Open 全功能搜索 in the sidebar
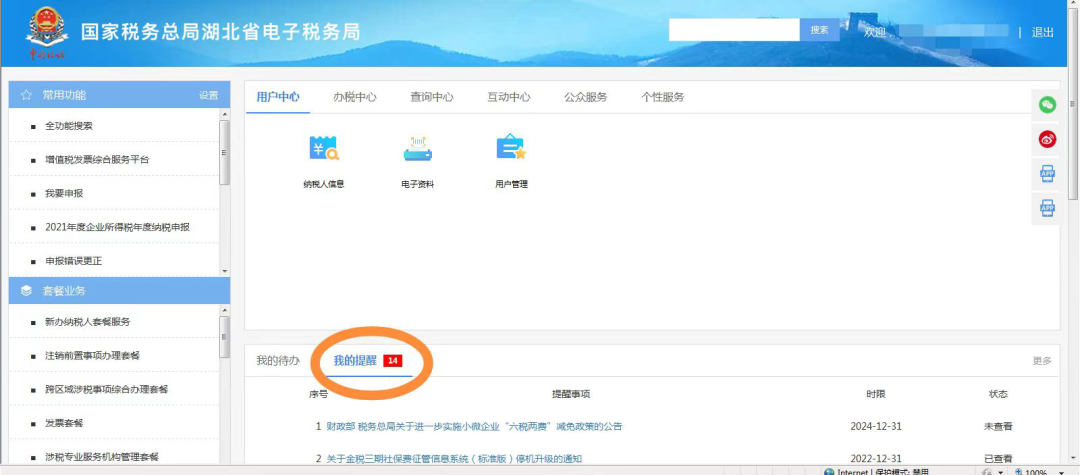This screenshot has height=475, width=1080. tap(69, 126)
